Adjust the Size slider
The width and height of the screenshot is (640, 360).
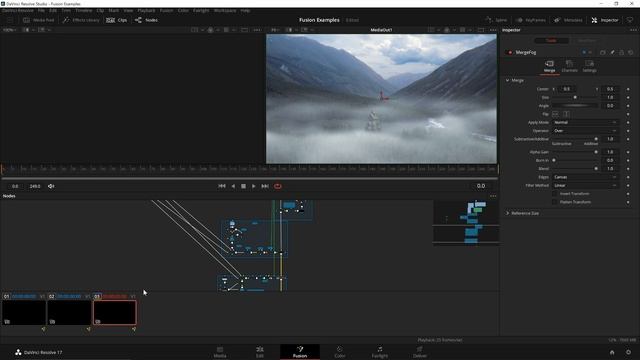click(575, 98)
